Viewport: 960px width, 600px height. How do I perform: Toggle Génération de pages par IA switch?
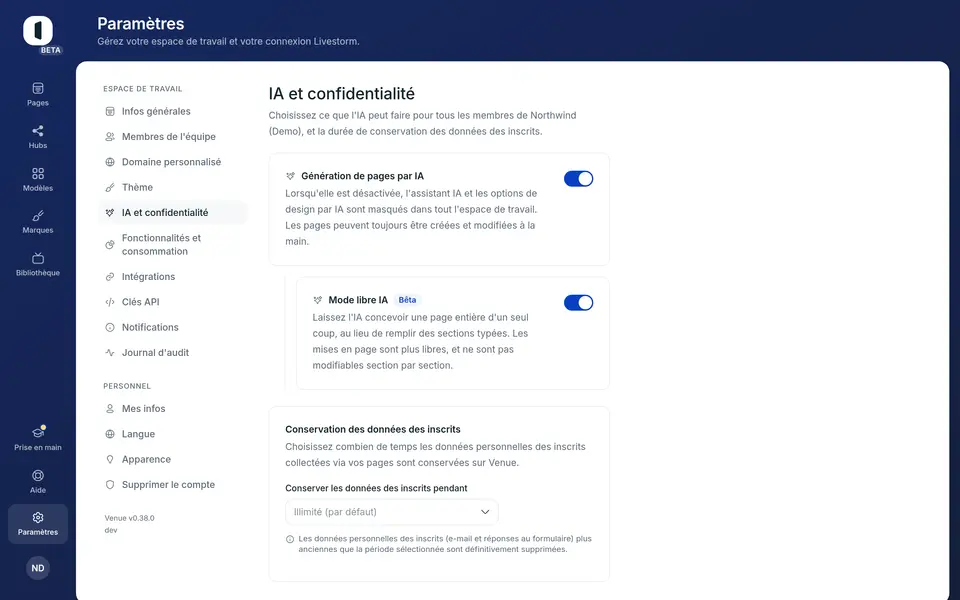coord(579,179)
